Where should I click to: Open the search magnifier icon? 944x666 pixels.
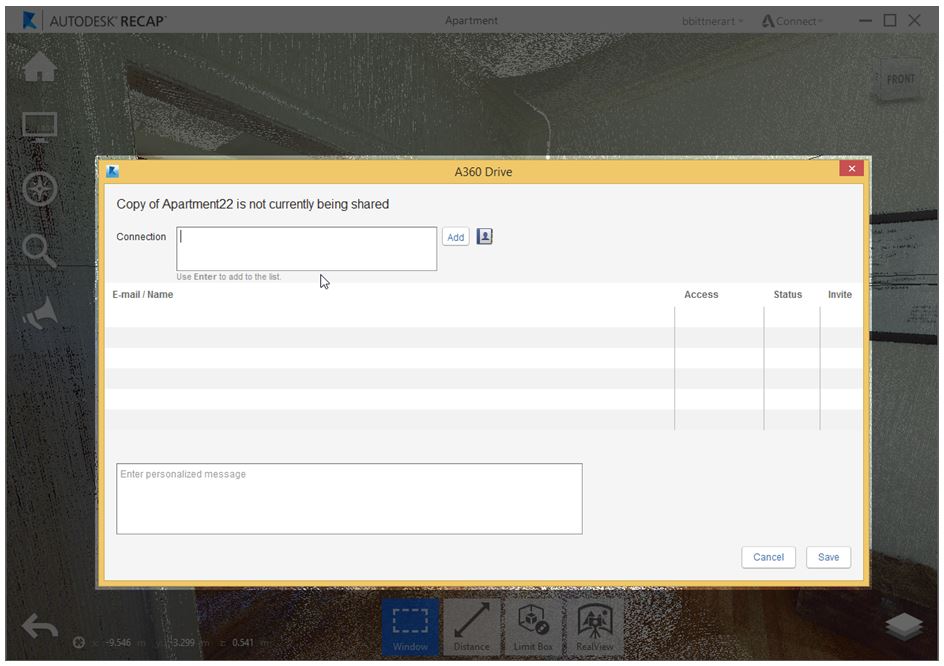(x=40, y=251)
